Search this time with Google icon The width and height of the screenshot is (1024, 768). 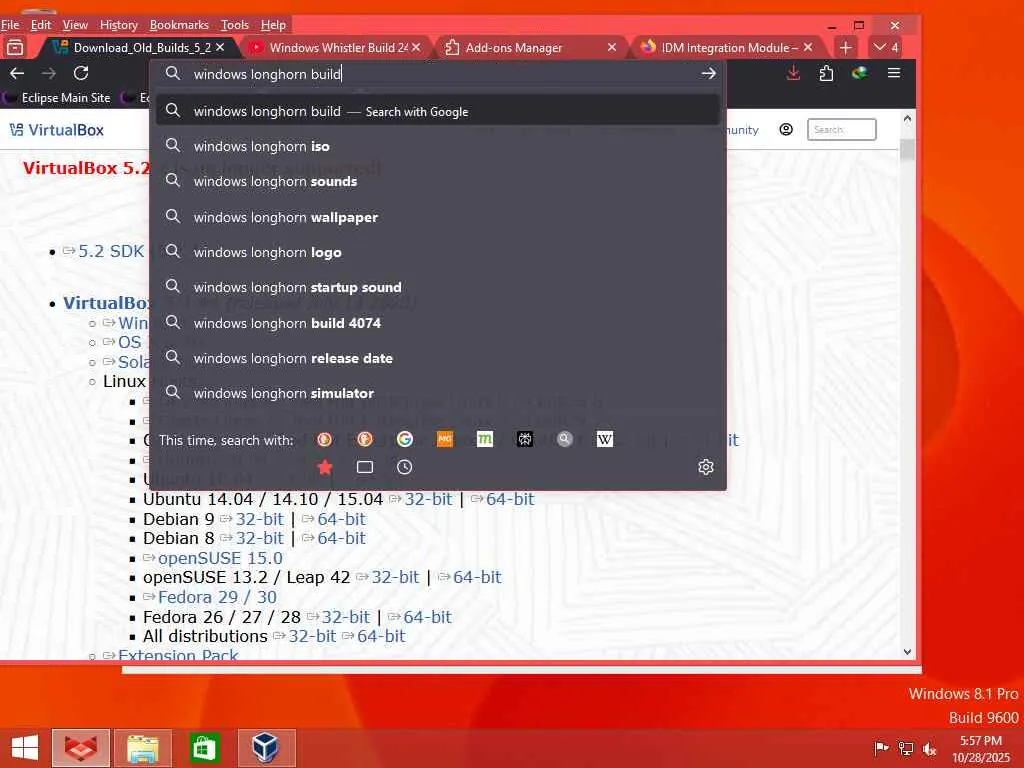tap(405, 440)
